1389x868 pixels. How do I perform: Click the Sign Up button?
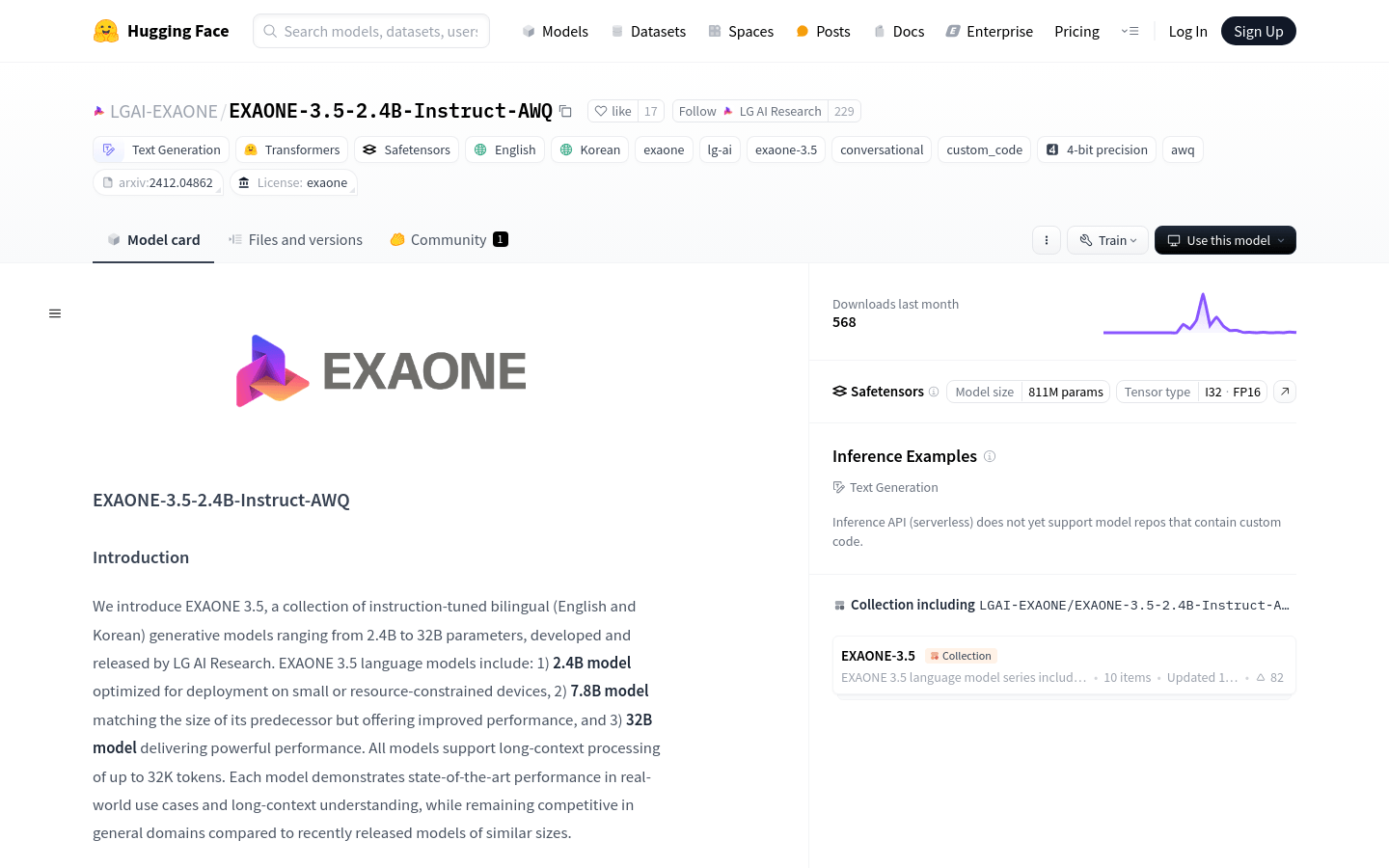coord(1259,31)
